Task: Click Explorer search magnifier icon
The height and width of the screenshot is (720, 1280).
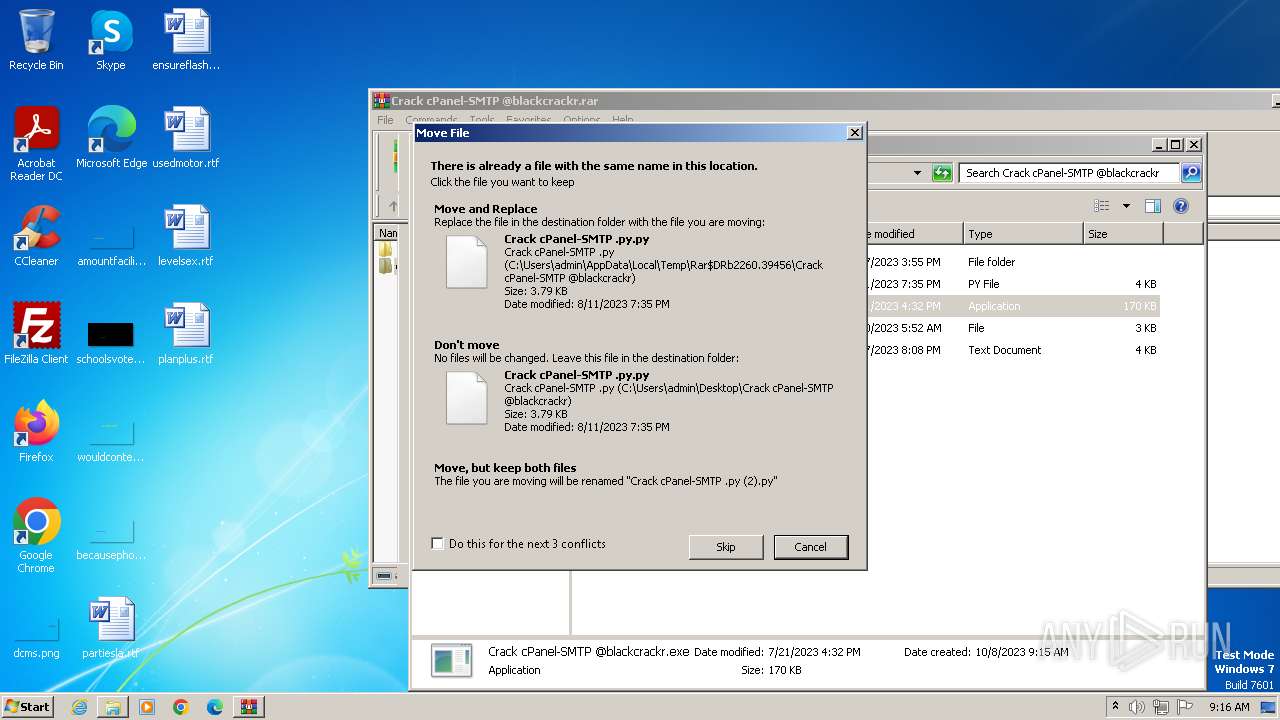Action: pos(1191,173)
